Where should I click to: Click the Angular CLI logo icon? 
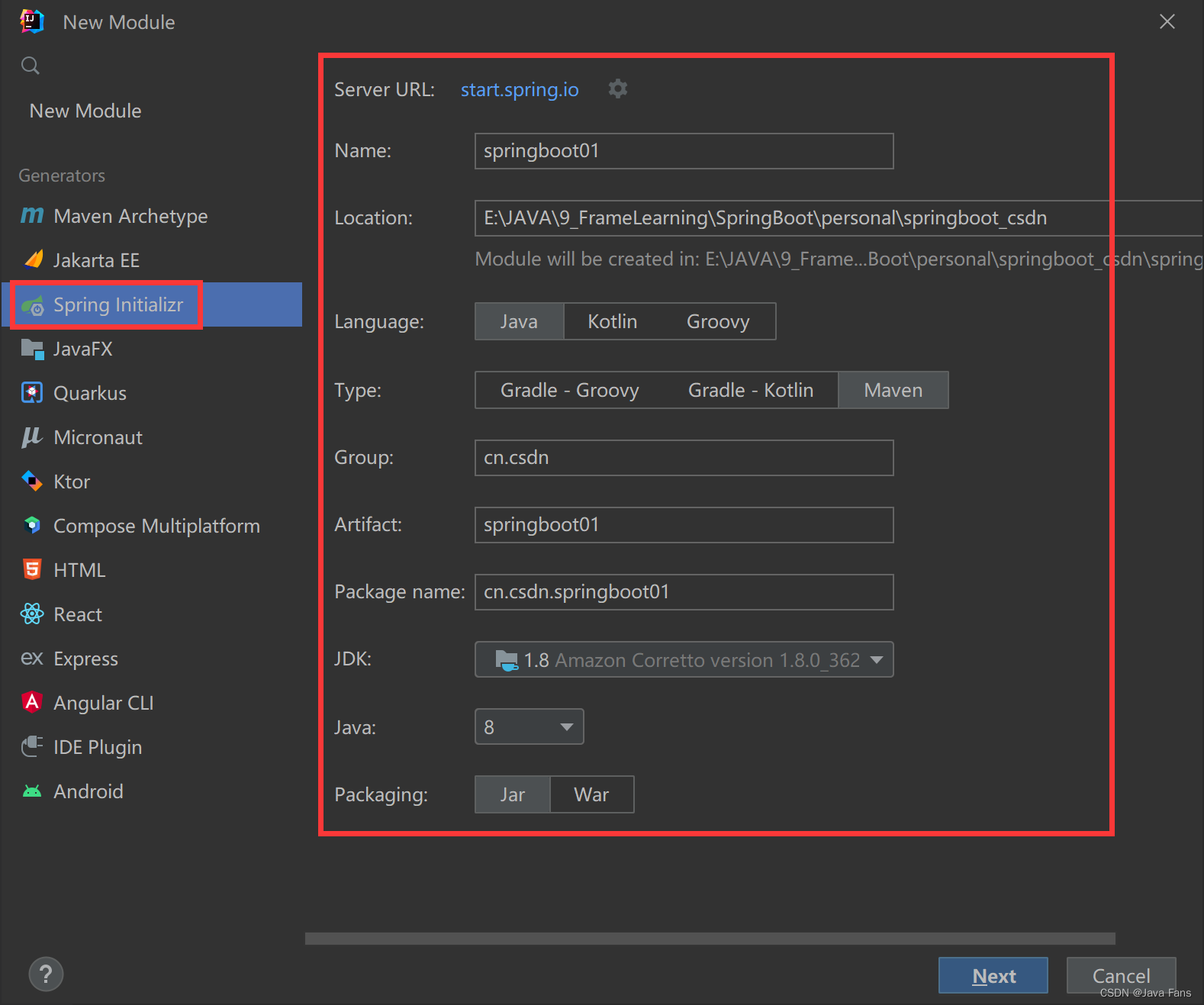point(32,702)
